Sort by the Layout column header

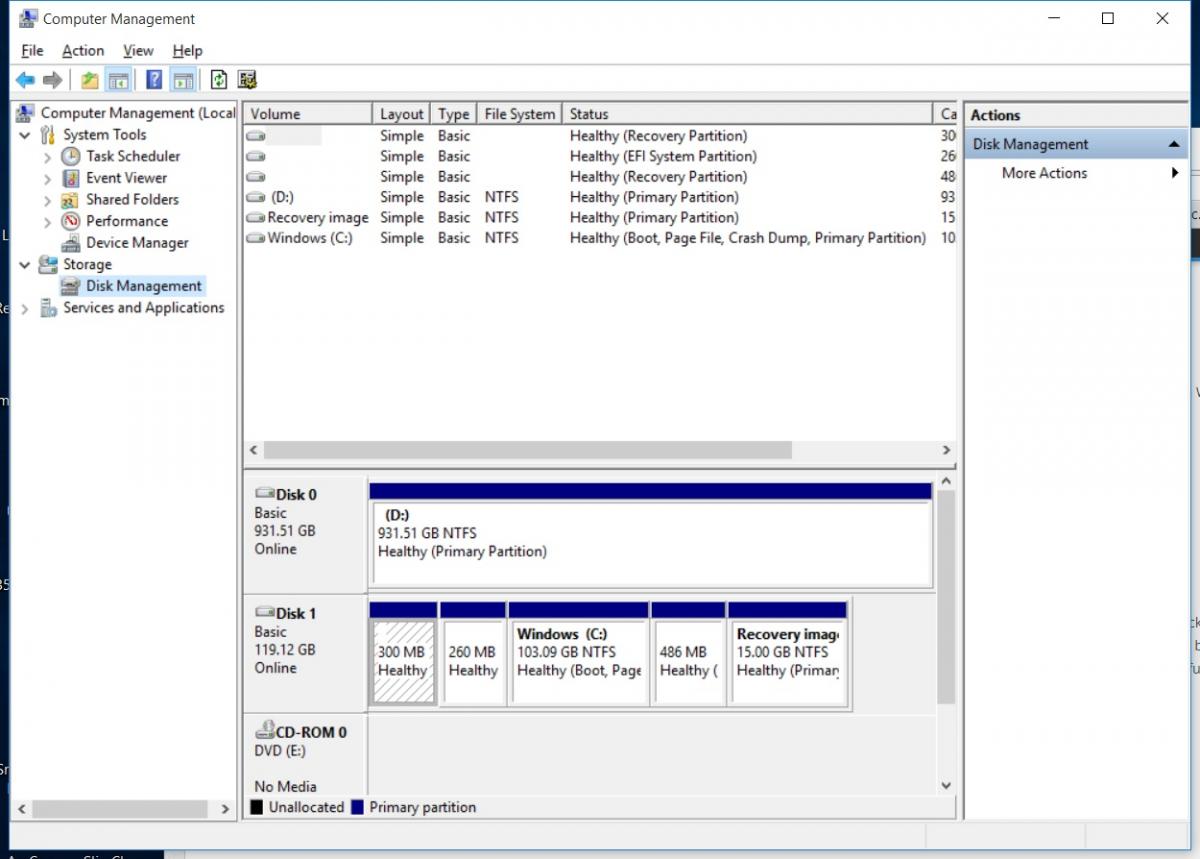(x=402, y=114)
